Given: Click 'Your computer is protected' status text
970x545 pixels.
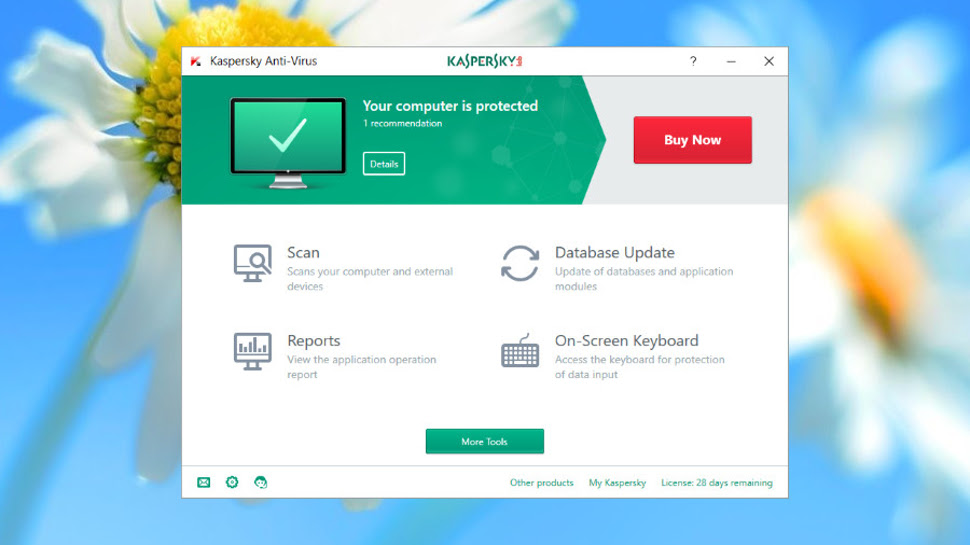Looking at the screenshot, I should [x=450, y=106].
